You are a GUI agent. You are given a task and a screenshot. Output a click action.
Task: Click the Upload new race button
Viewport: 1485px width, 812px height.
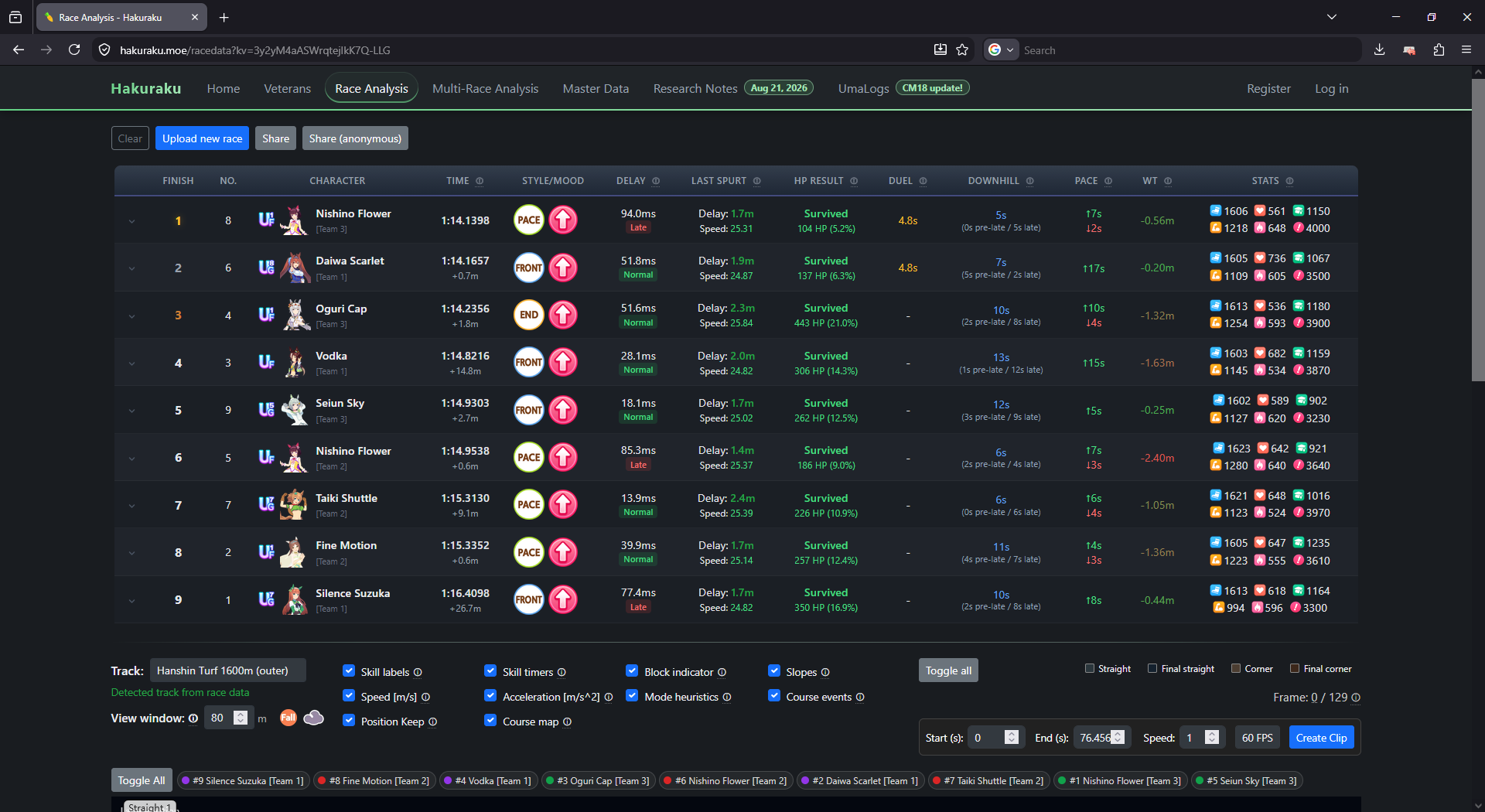point(203,138)
